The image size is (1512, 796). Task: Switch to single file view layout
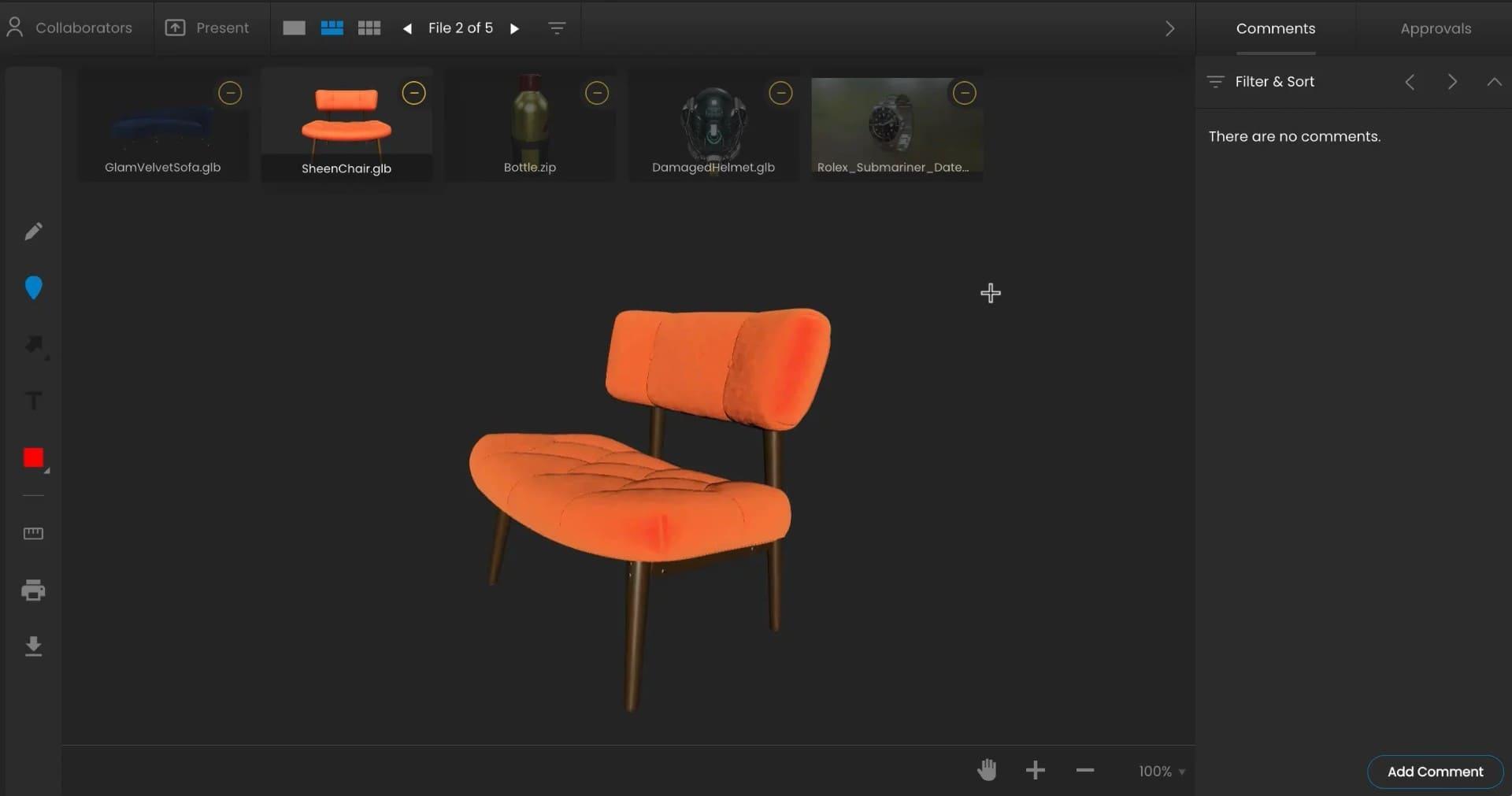(294, 28)
